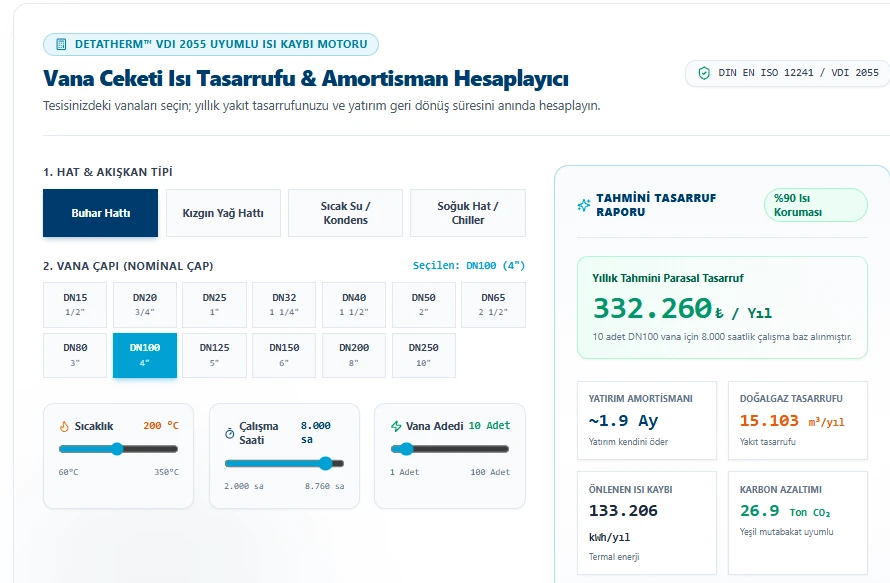Choose the Sıcak Su / Kondens option

click(345, 213)
